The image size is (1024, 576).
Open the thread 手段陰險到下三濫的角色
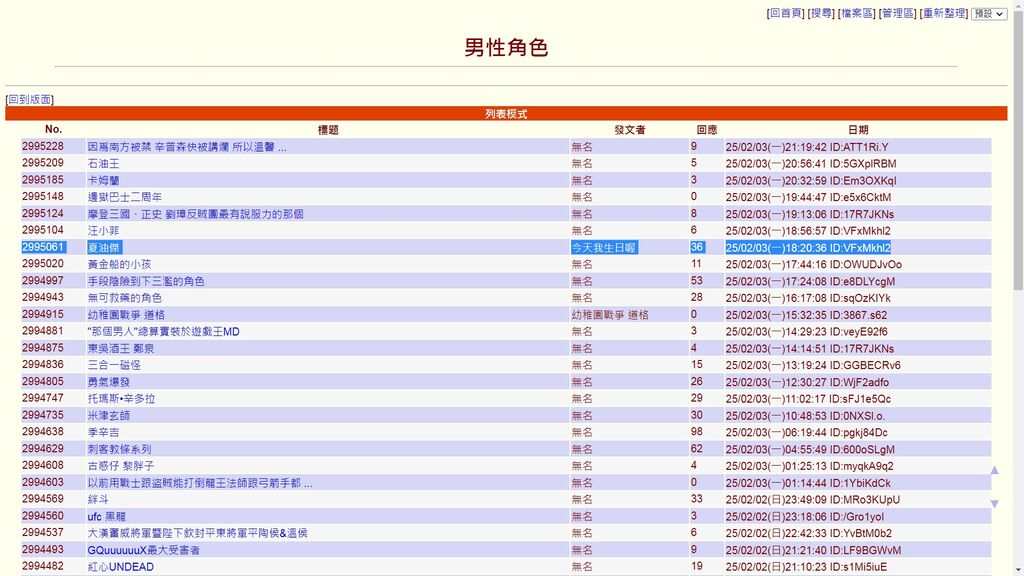point(146,281)
